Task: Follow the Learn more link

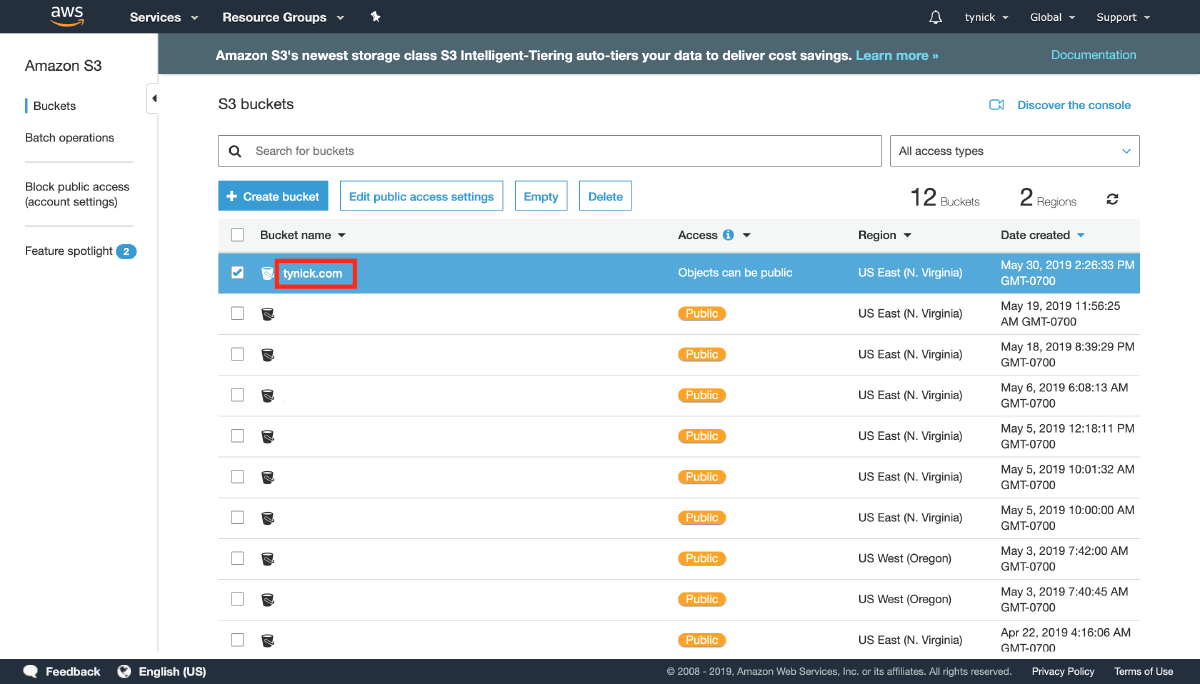Action: [897, 56]
